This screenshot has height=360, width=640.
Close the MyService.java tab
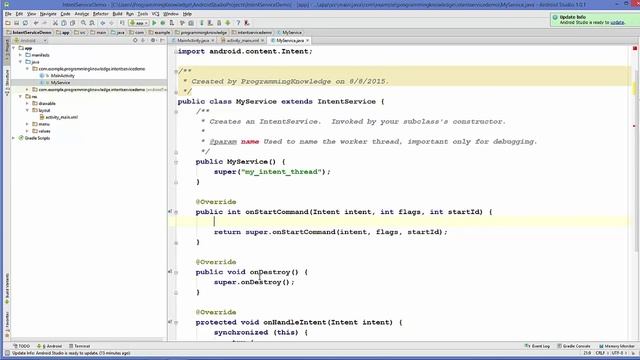[308, 41]
